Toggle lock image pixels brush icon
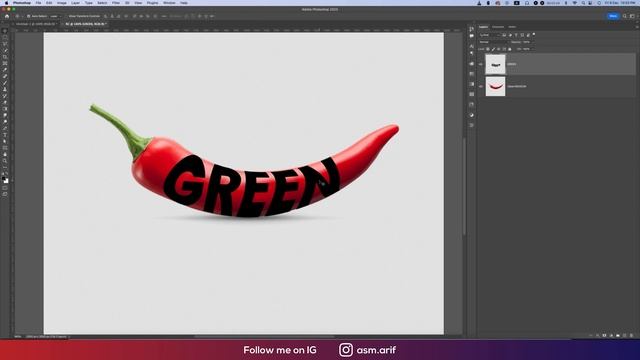Viewport: 640px width, 360px height. point(493,49)
